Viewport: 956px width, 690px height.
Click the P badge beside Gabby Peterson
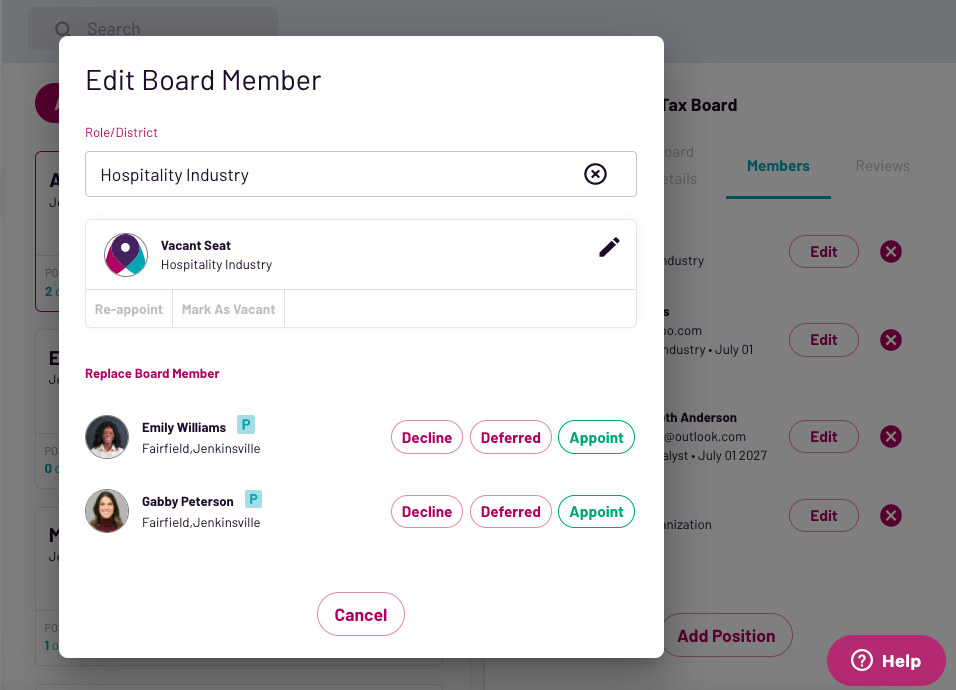click(254, 498)
